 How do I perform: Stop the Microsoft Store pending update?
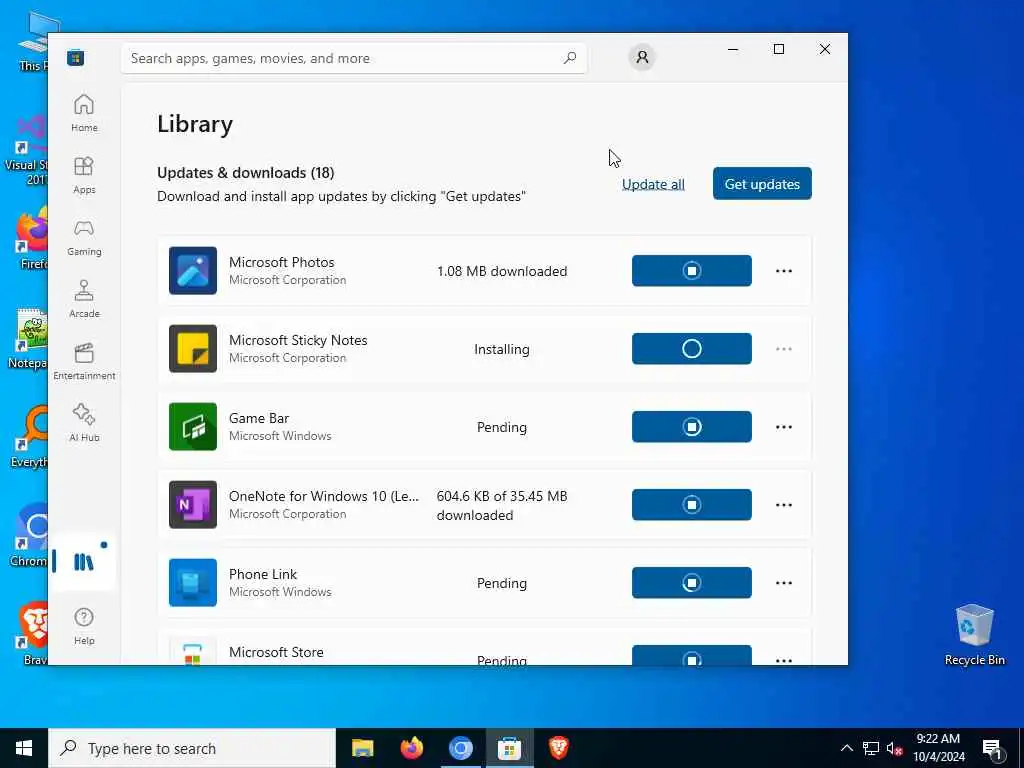[692, 655]
